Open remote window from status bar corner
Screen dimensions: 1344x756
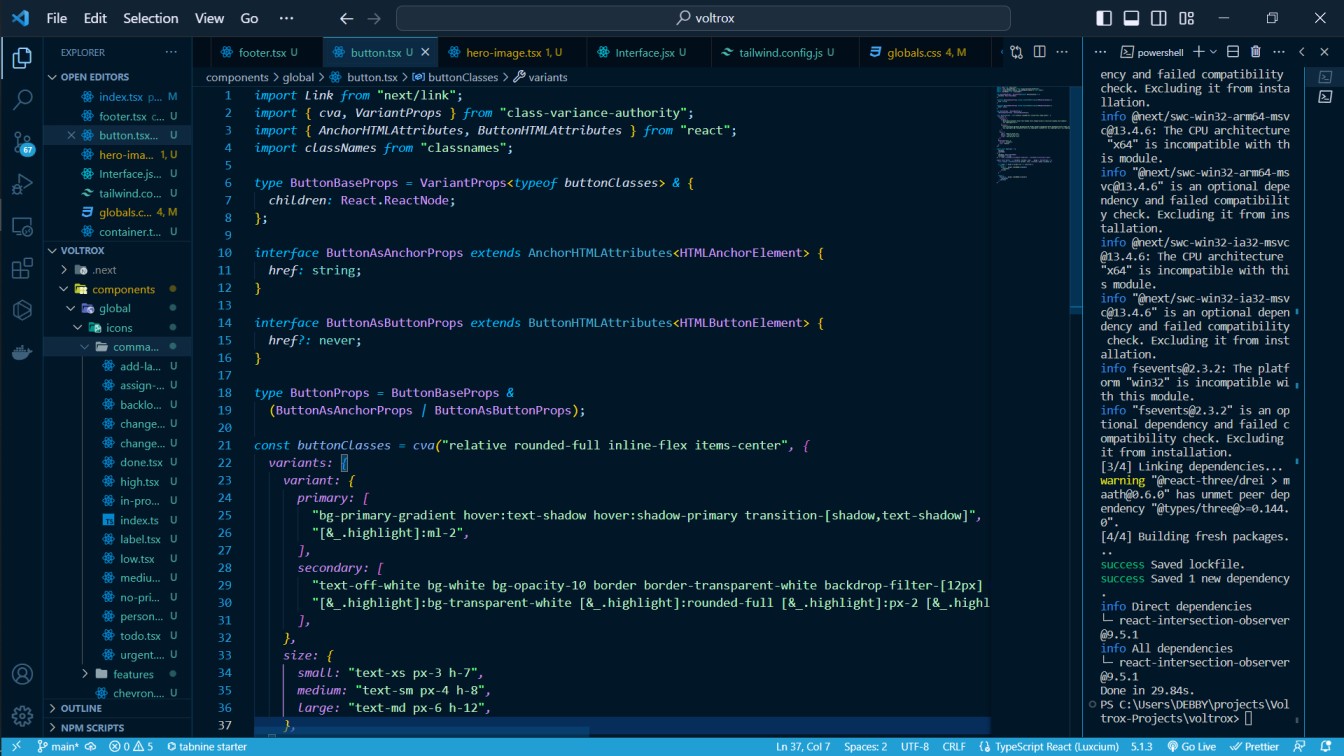(x=15, y=746)
